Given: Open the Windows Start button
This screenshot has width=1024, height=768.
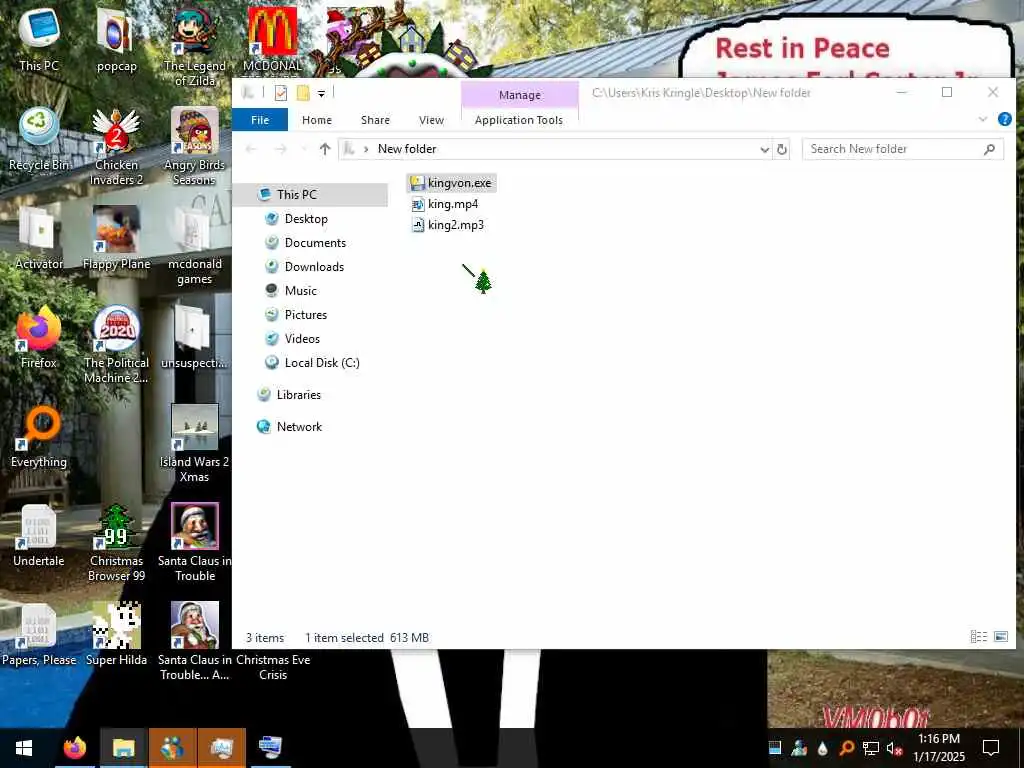Looking at the screenshot, I should click(x=24, y=748).
